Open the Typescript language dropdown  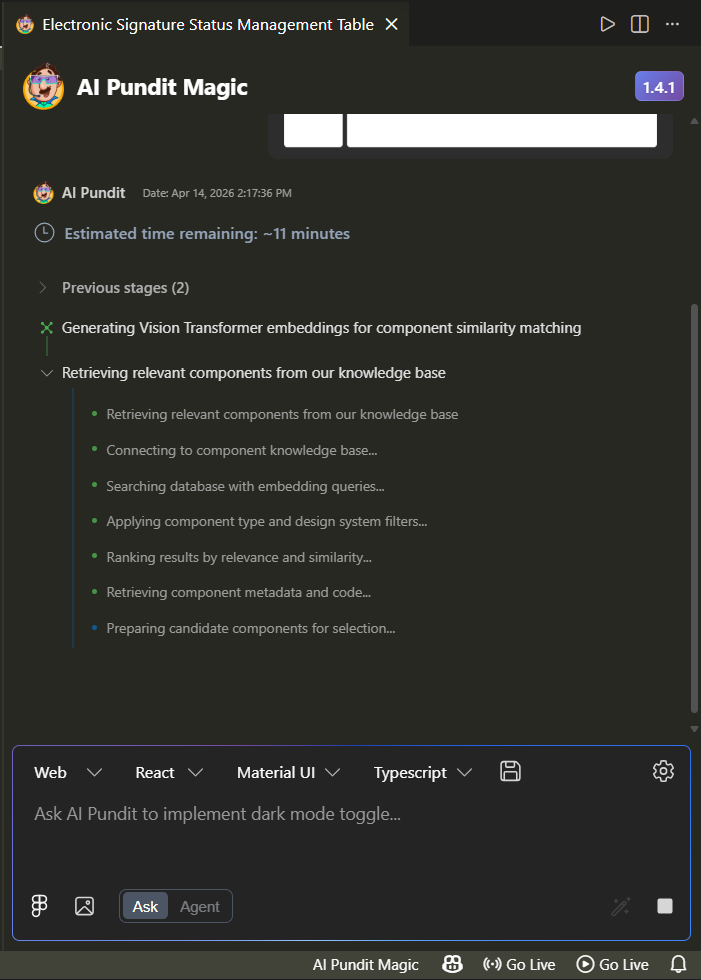(x=422, y=772)
